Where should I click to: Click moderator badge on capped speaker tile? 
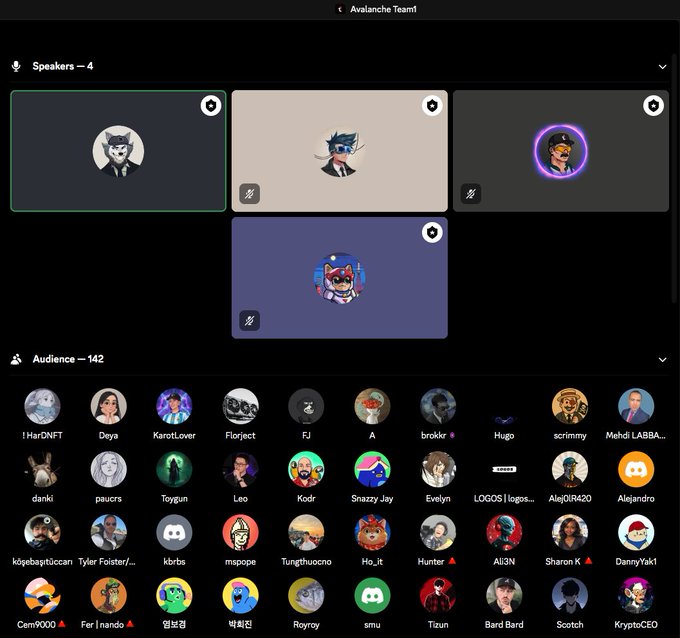click(x=653, y=105)
